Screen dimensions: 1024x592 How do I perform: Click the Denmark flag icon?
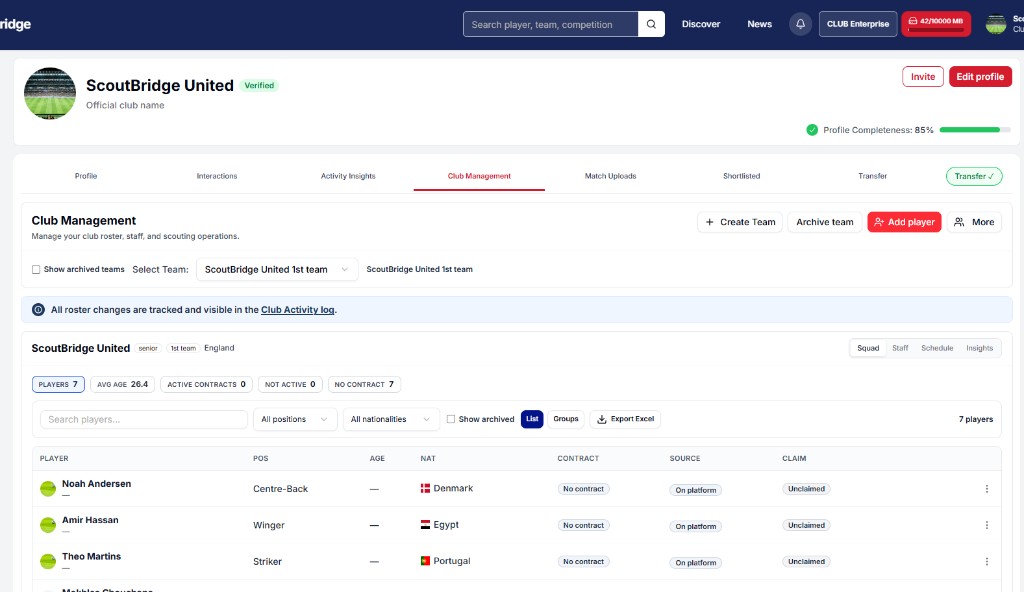tap(425, 488)
